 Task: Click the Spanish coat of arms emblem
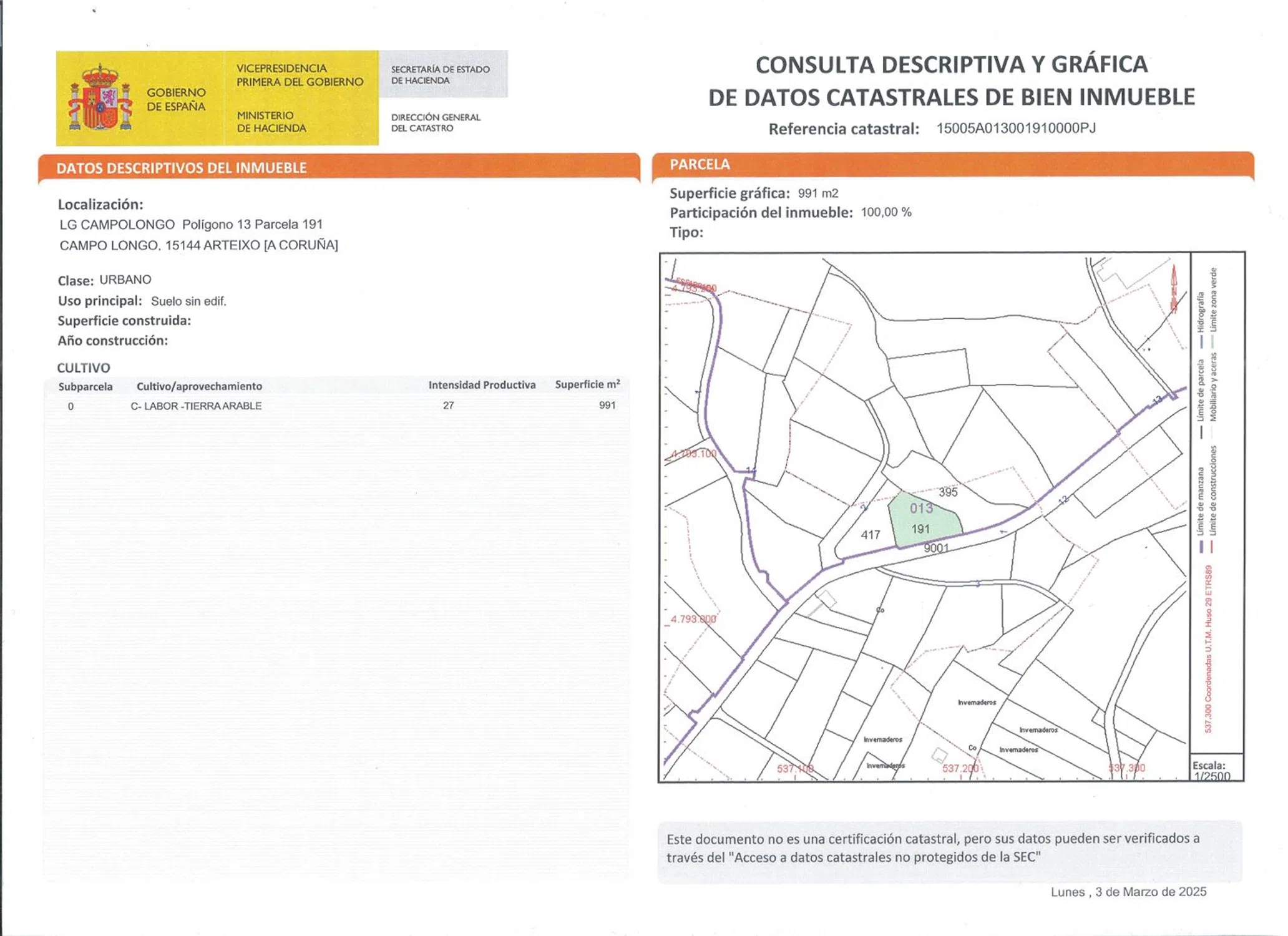click(x=100, y=98)
